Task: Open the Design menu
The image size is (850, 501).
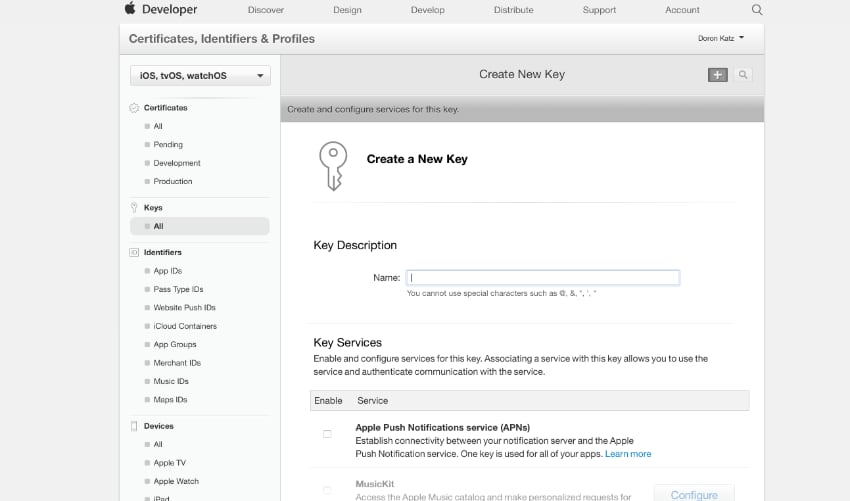Action: [x=347, y=10]
